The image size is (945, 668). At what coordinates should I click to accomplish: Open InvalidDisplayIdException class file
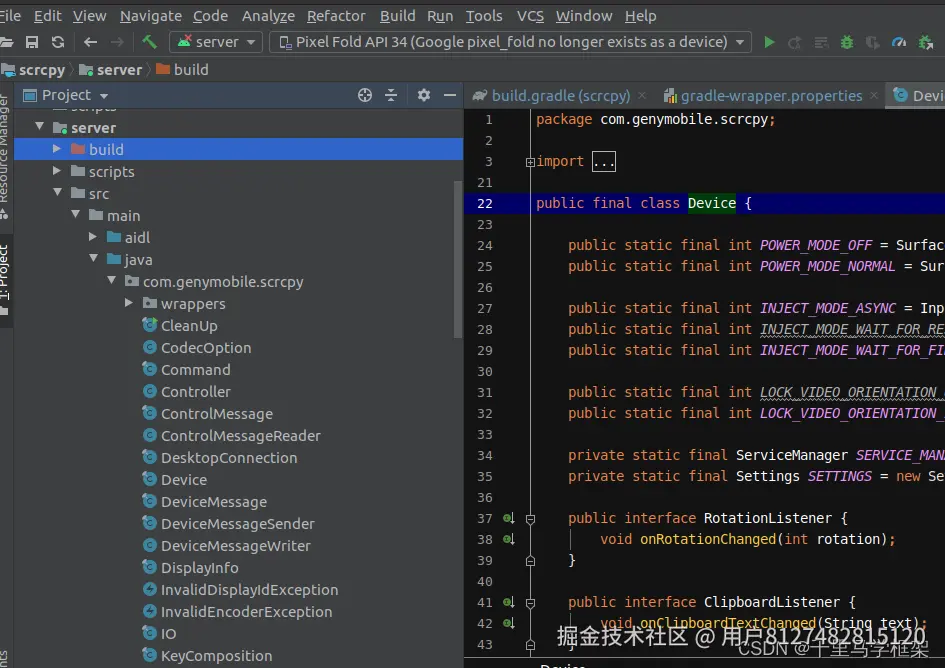click(x=249, y=590)
